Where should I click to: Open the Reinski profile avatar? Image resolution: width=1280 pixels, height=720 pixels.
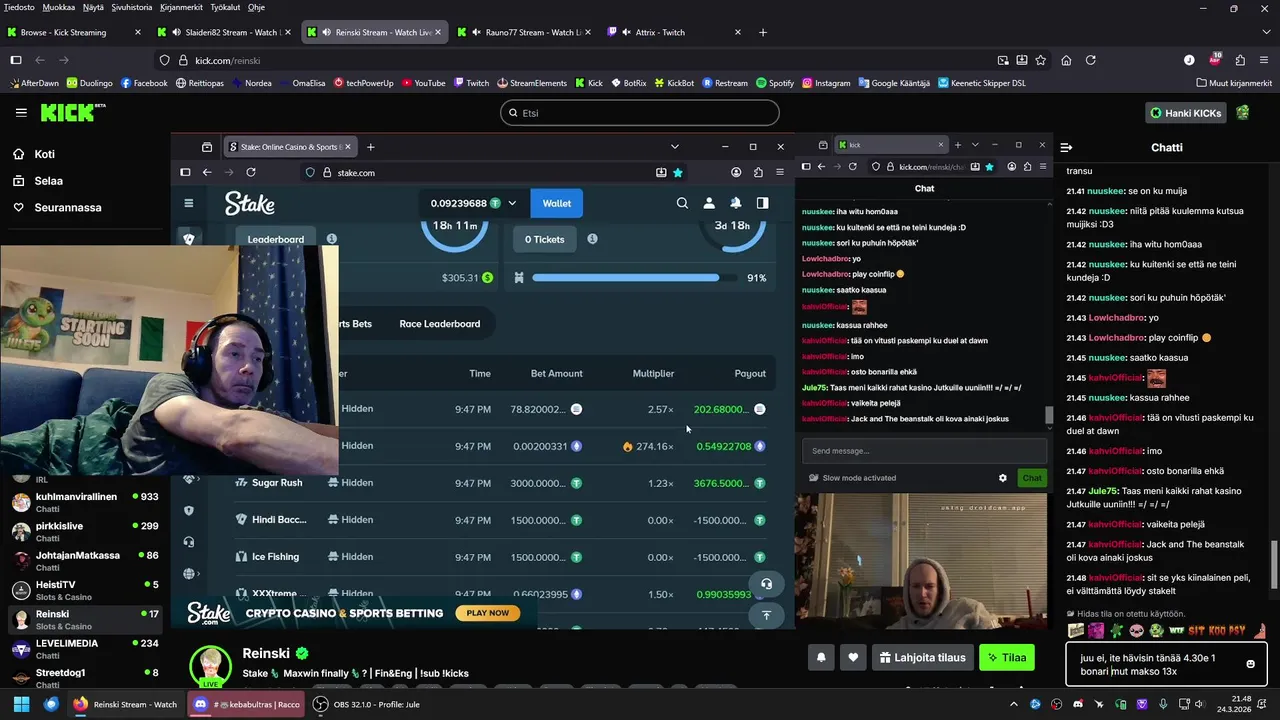click(x=211, y=666)
